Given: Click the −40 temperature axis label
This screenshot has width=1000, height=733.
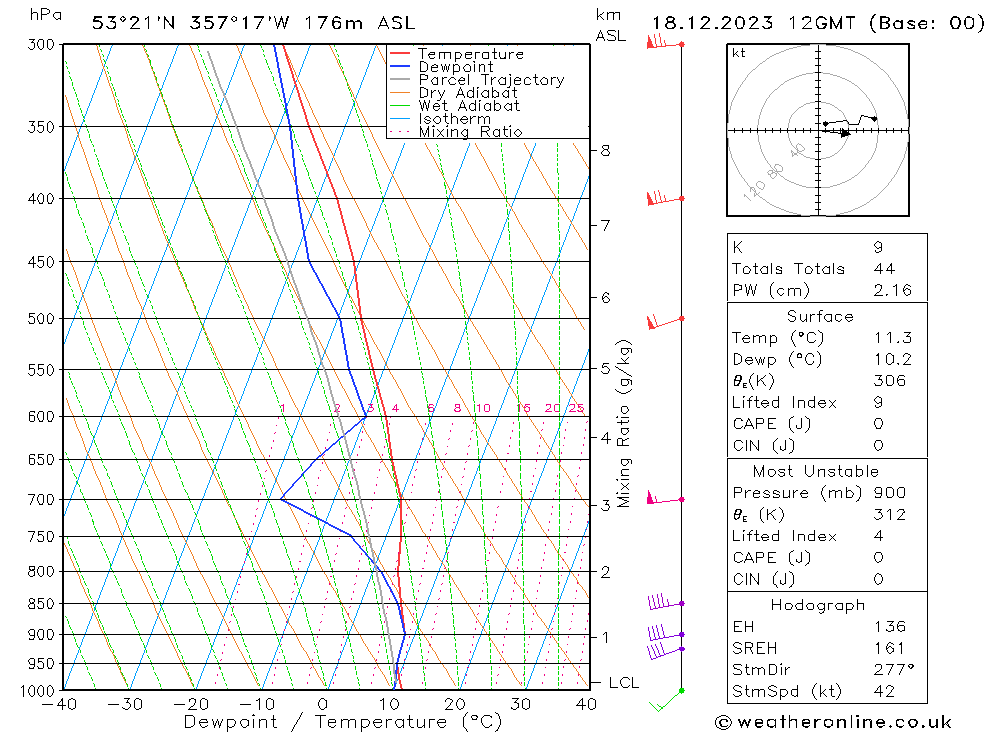Looking at the screenshot, I should [x=59, y=705].
